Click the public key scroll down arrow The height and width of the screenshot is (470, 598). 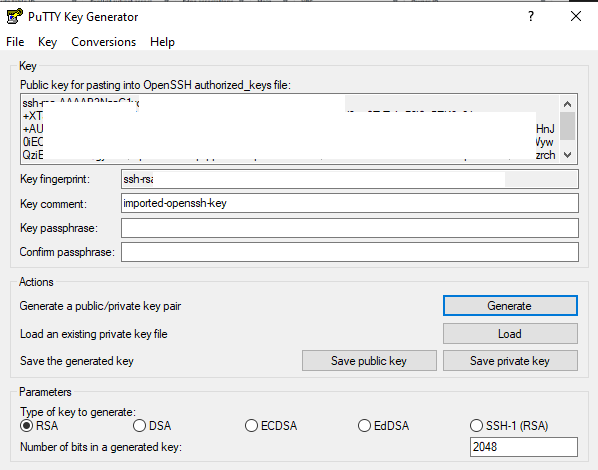(x=567, y=155)
